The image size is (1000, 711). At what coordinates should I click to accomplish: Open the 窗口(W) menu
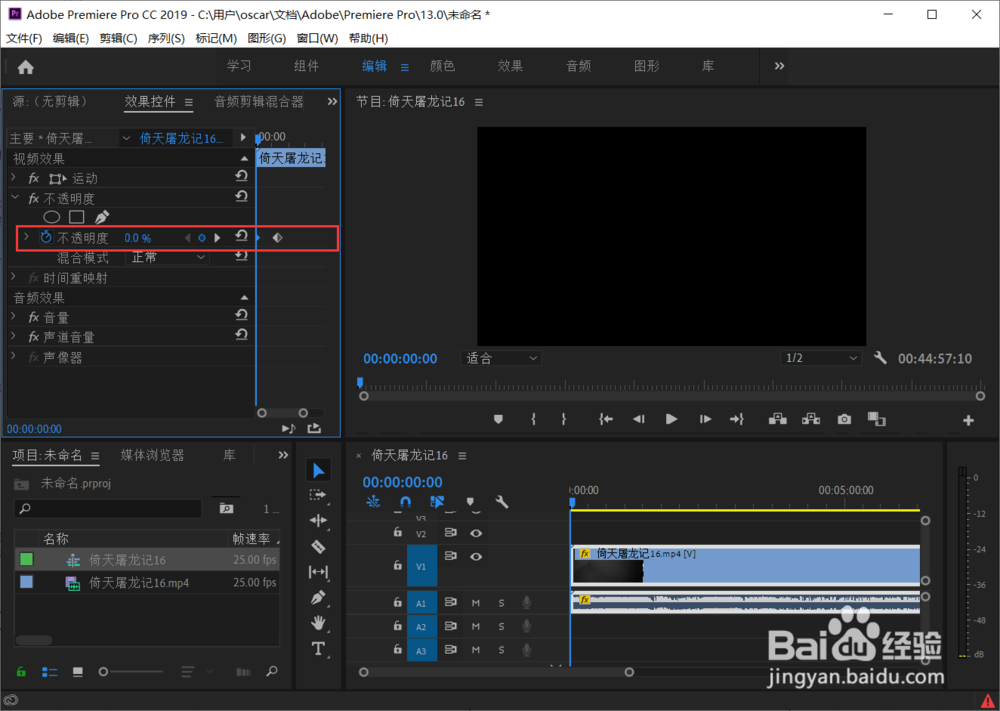click(317, 38)
